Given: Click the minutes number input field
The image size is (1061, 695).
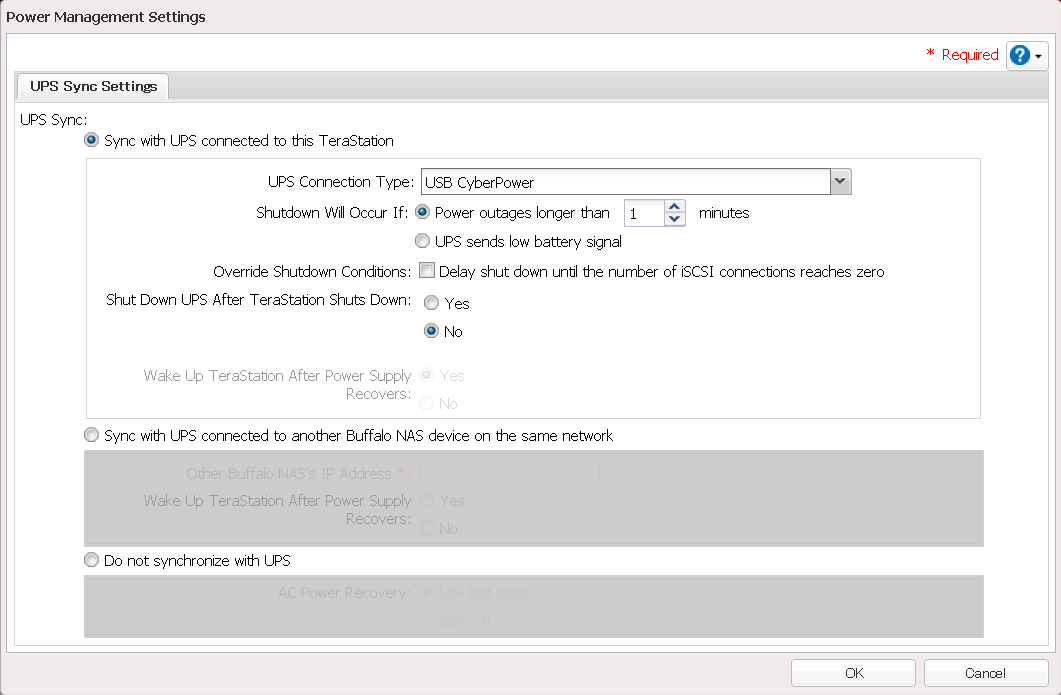Looking at the screenshot, I should 644,213.
